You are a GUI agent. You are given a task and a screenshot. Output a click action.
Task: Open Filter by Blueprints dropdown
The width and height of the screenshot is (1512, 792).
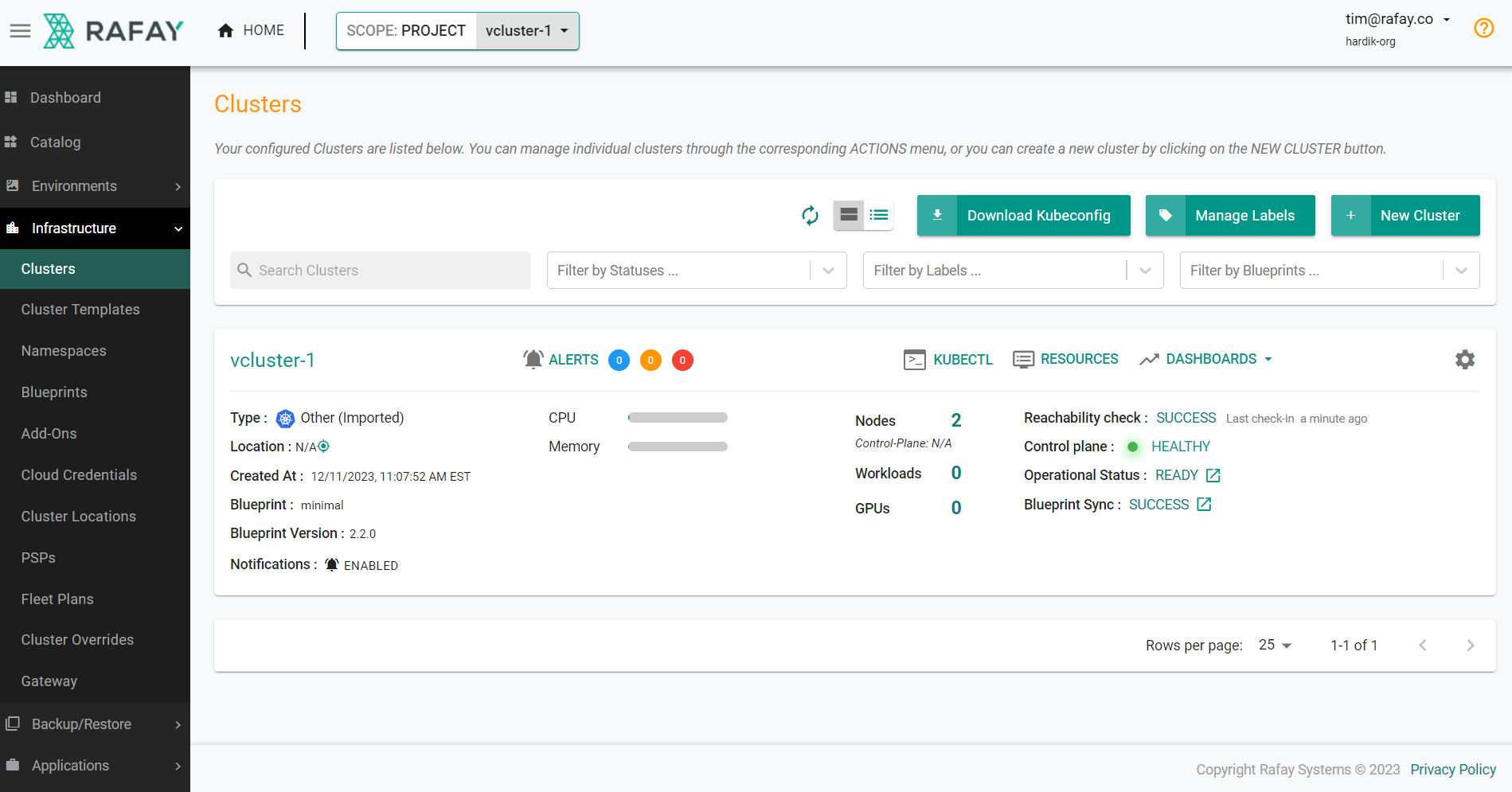pyautogui.click(x=1330, y=271)
